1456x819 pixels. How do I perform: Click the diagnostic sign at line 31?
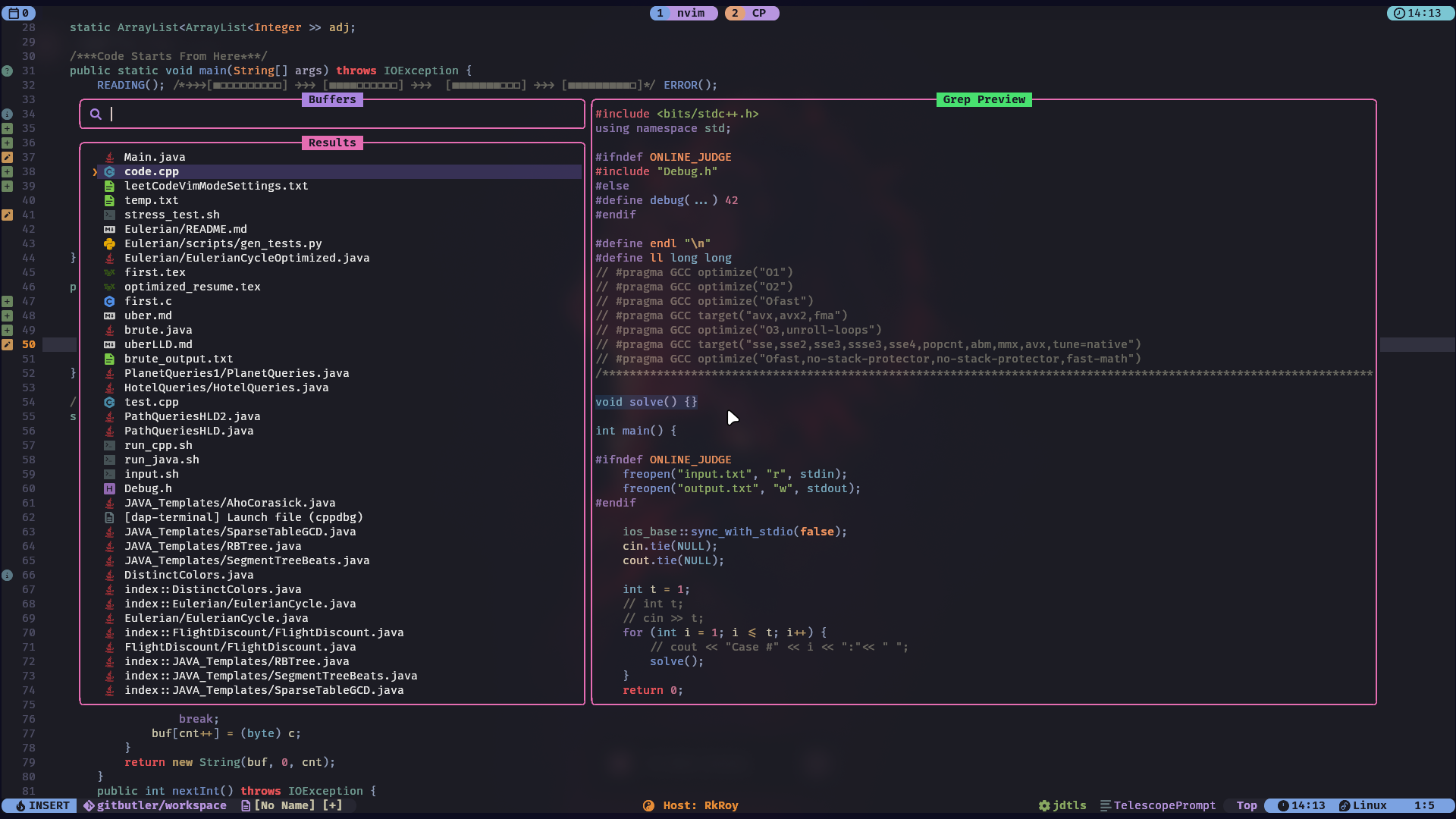pyautogui.click(x=7, y=71)
